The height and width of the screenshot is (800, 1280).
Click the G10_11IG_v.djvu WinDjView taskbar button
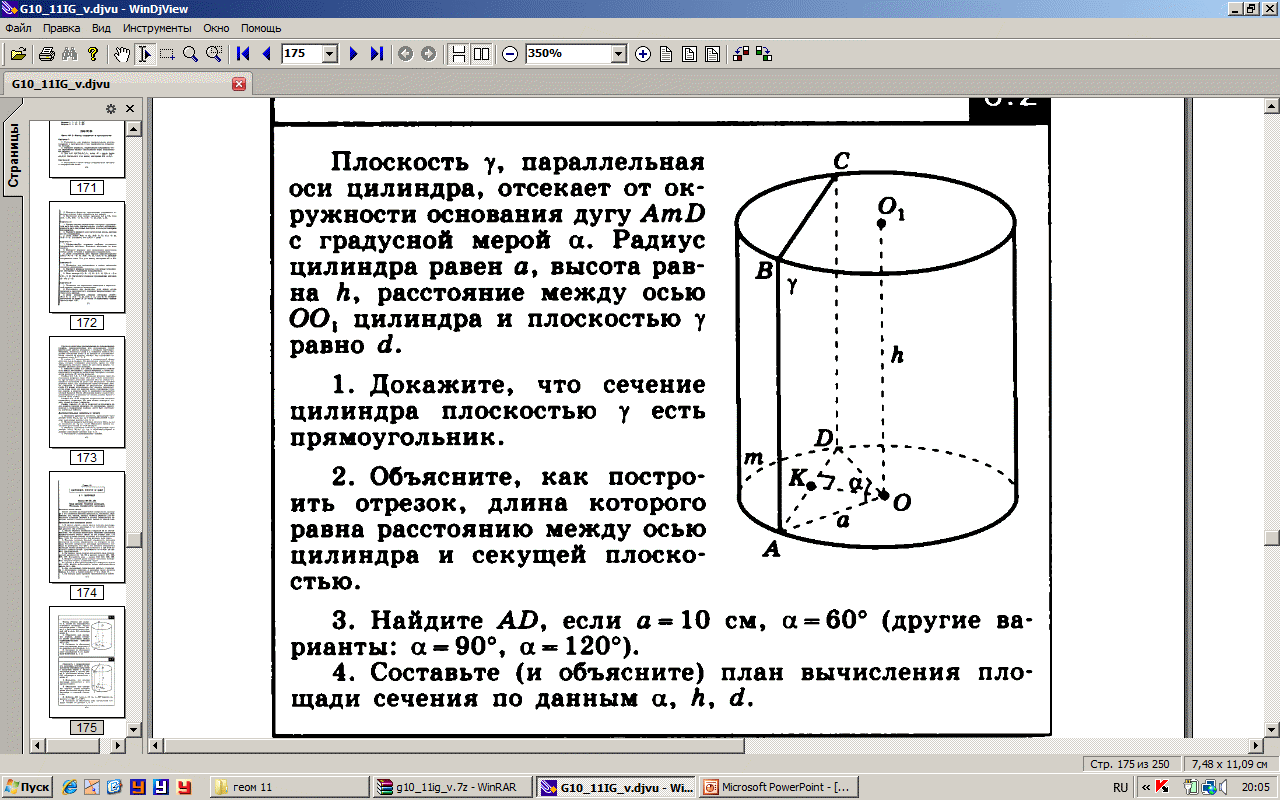point(613,787)
